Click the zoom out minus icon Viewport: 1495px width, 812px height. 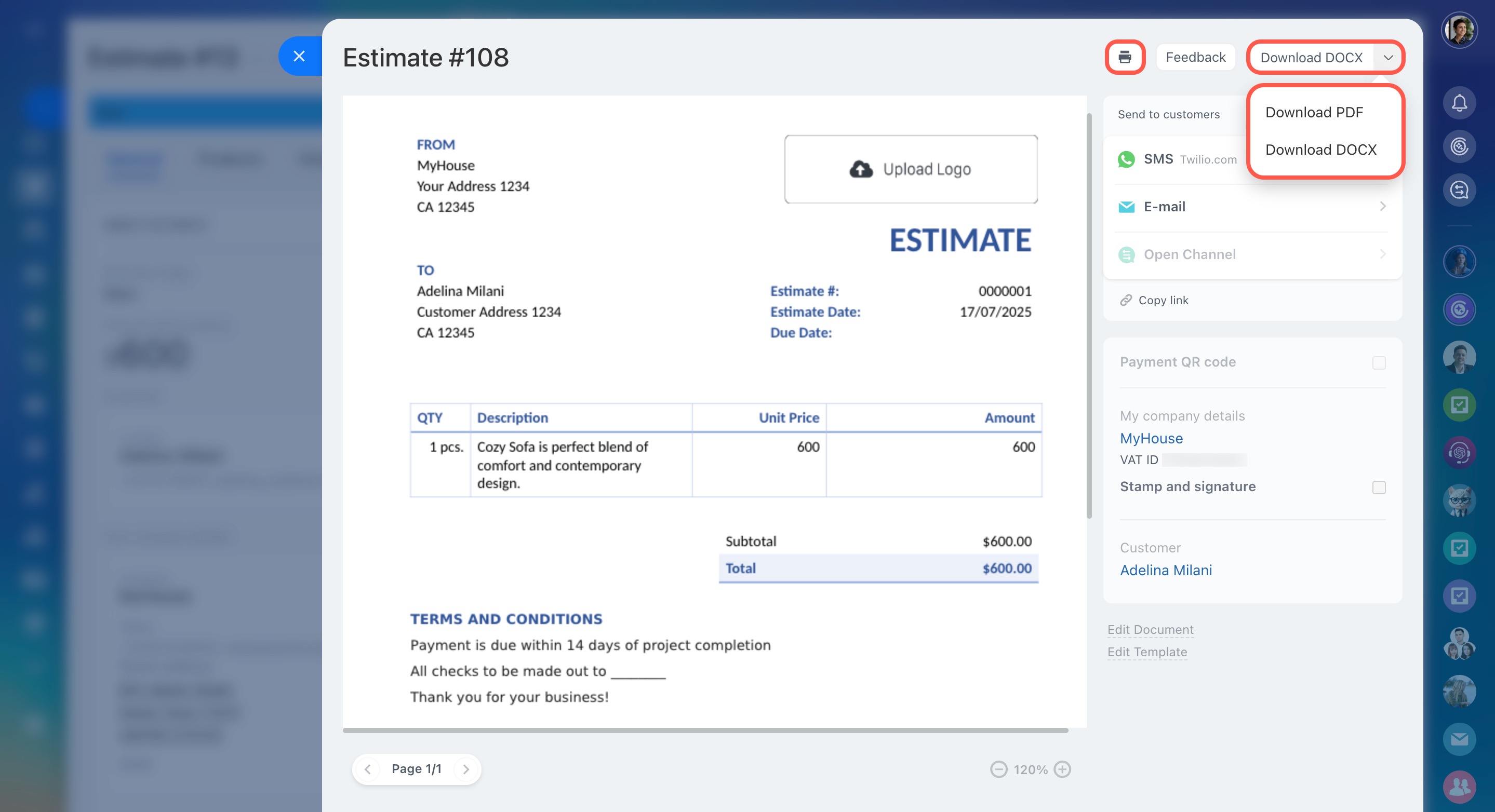point(998,769)
